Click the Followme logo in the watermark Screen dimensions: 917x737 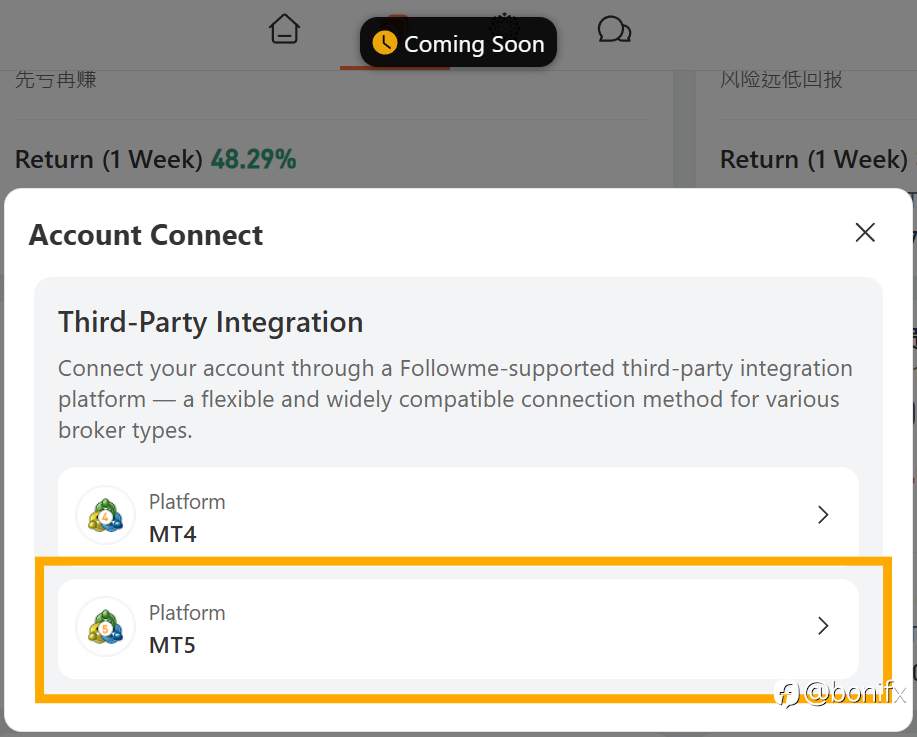(789, 694)
